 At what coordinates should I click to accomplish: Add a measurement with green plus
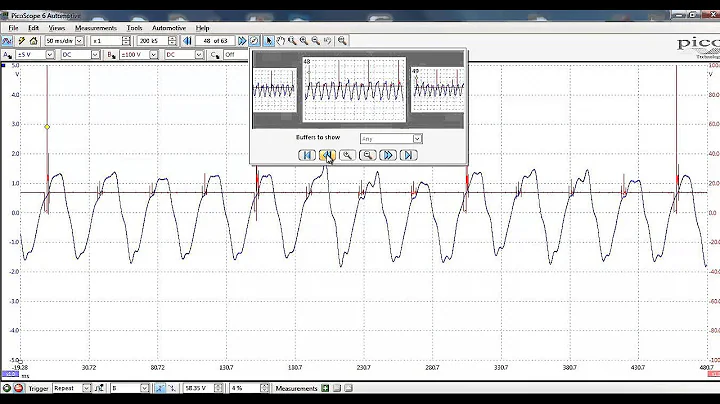tap(325, 388)
